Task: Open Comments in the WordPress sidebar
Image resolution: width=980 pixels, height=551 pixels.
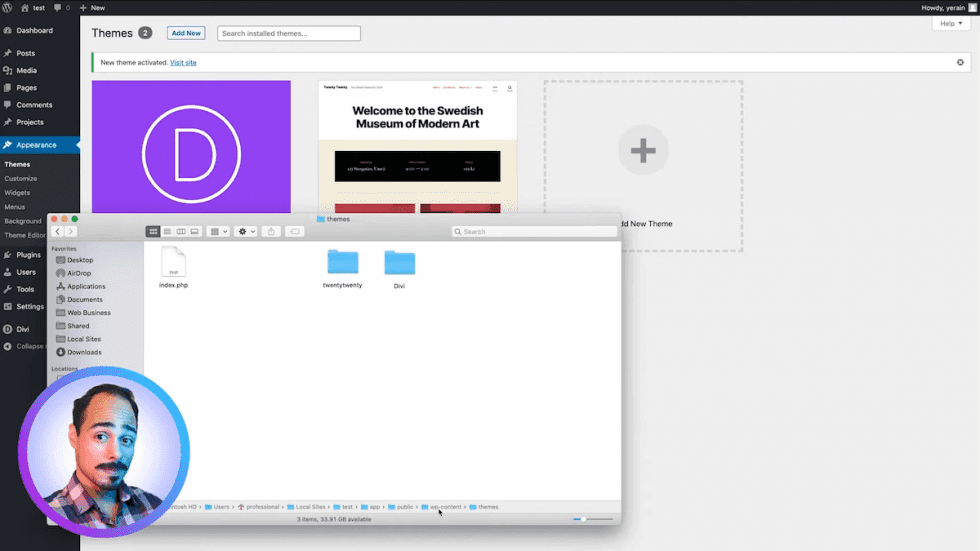Action: pyautogui.click(x=34, y=105)
